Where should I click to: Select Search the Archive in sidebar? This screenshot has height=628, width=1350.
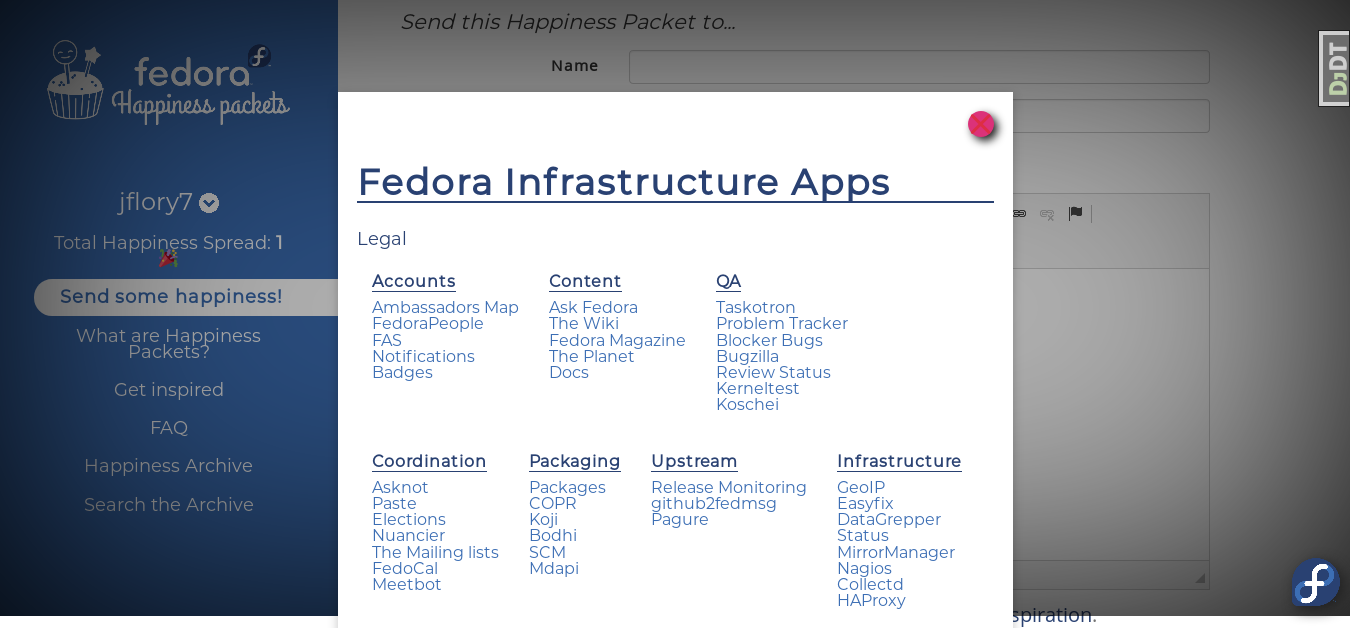pyautogui.click(x=169, y=505)
